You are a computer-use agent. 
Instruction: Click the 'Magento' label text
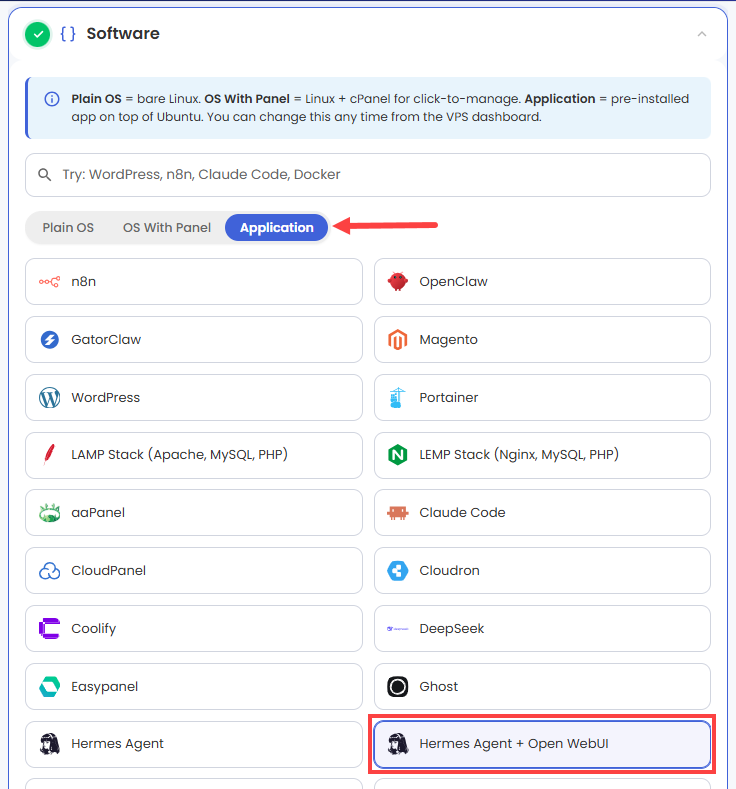448,340
